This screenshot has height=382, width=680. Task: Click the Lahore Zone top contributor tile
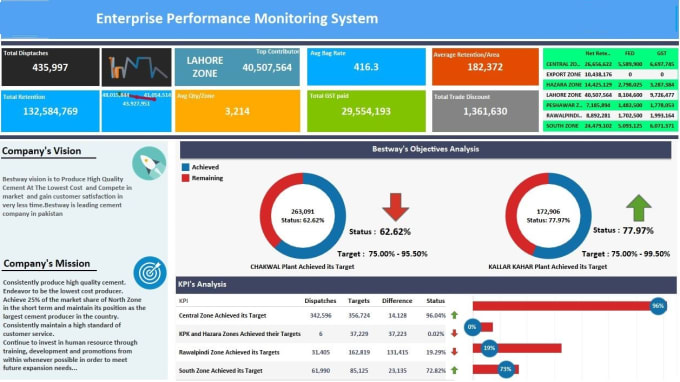click(237, 67)
